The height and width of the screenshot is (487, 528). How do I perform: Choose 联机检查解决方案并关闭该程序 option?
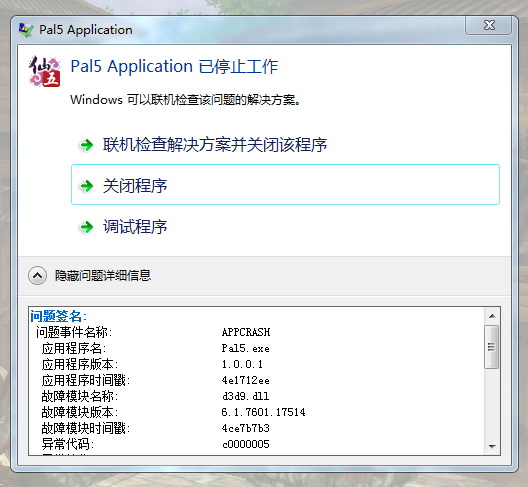tap(215, 145)
